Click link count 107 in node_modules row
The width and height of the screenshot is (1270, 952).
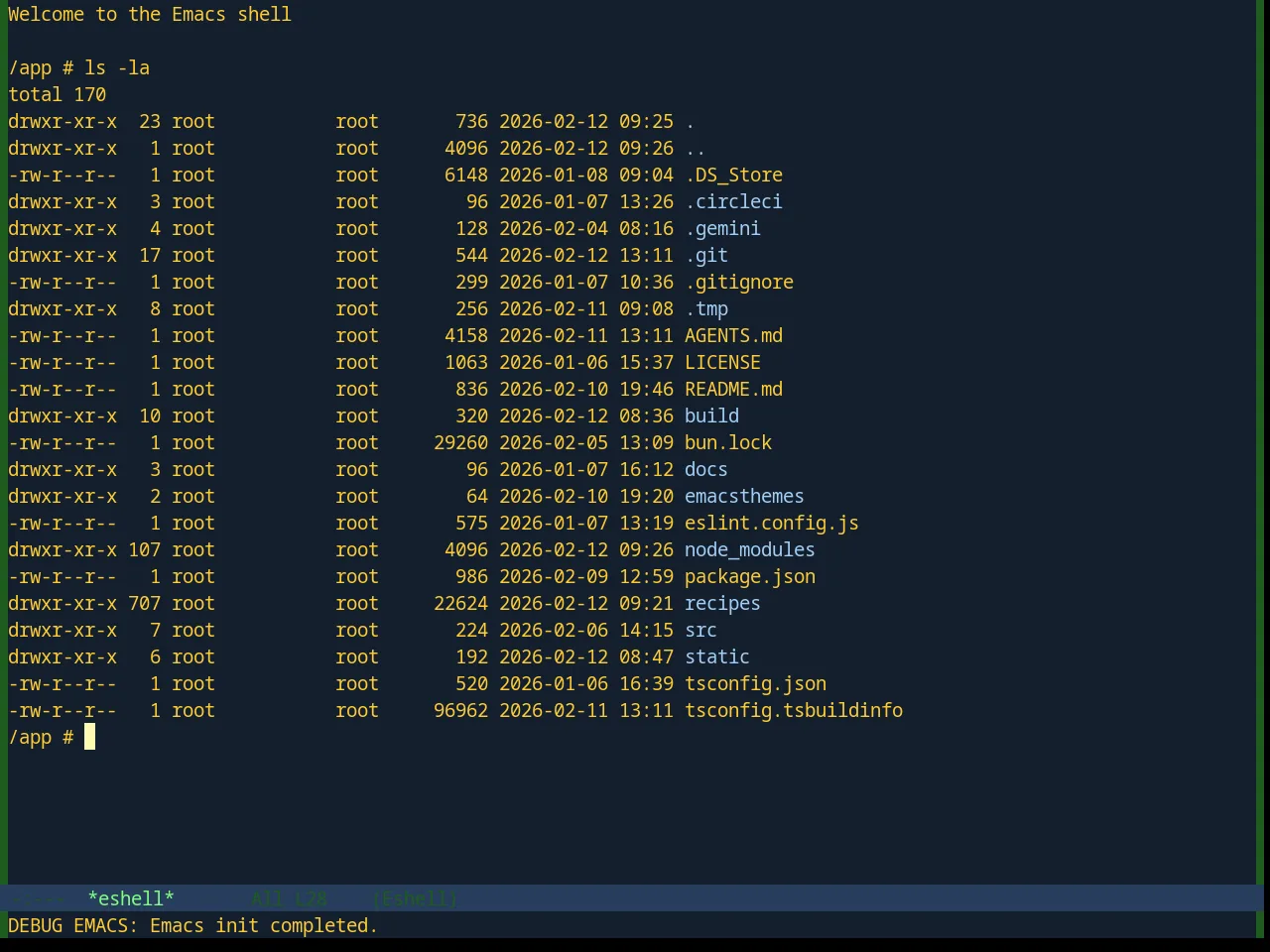[145, 549]
